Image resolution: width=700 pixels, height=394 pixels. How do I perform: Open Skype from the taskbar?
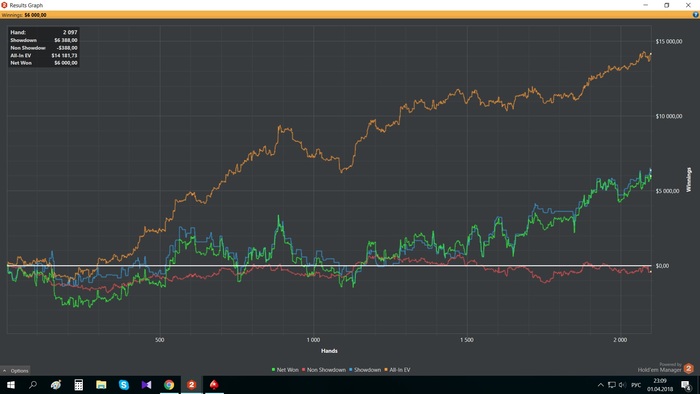click(x=124, y=385)
